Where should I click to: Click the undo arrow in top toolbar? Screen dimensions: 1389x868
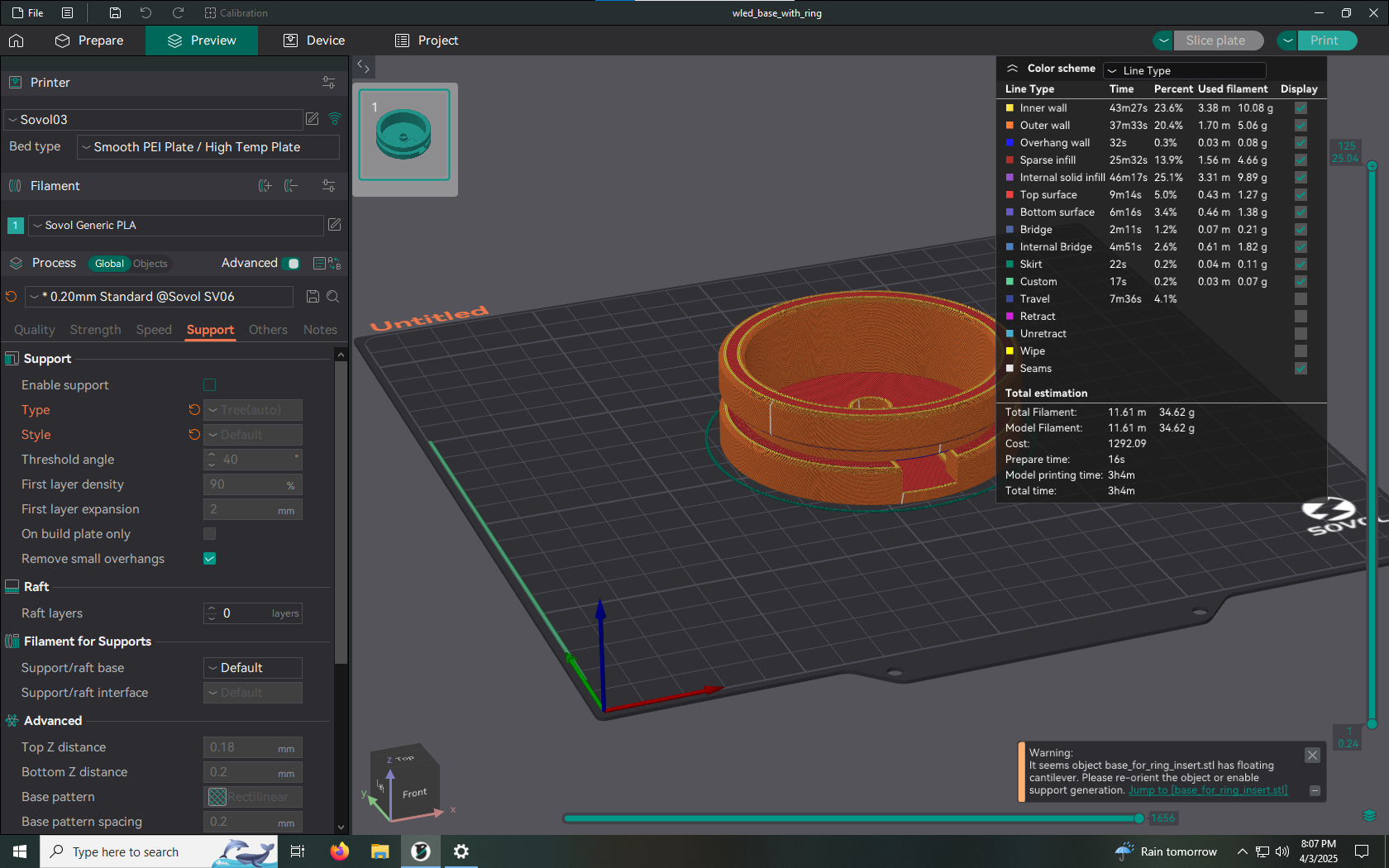pos(146,13)
